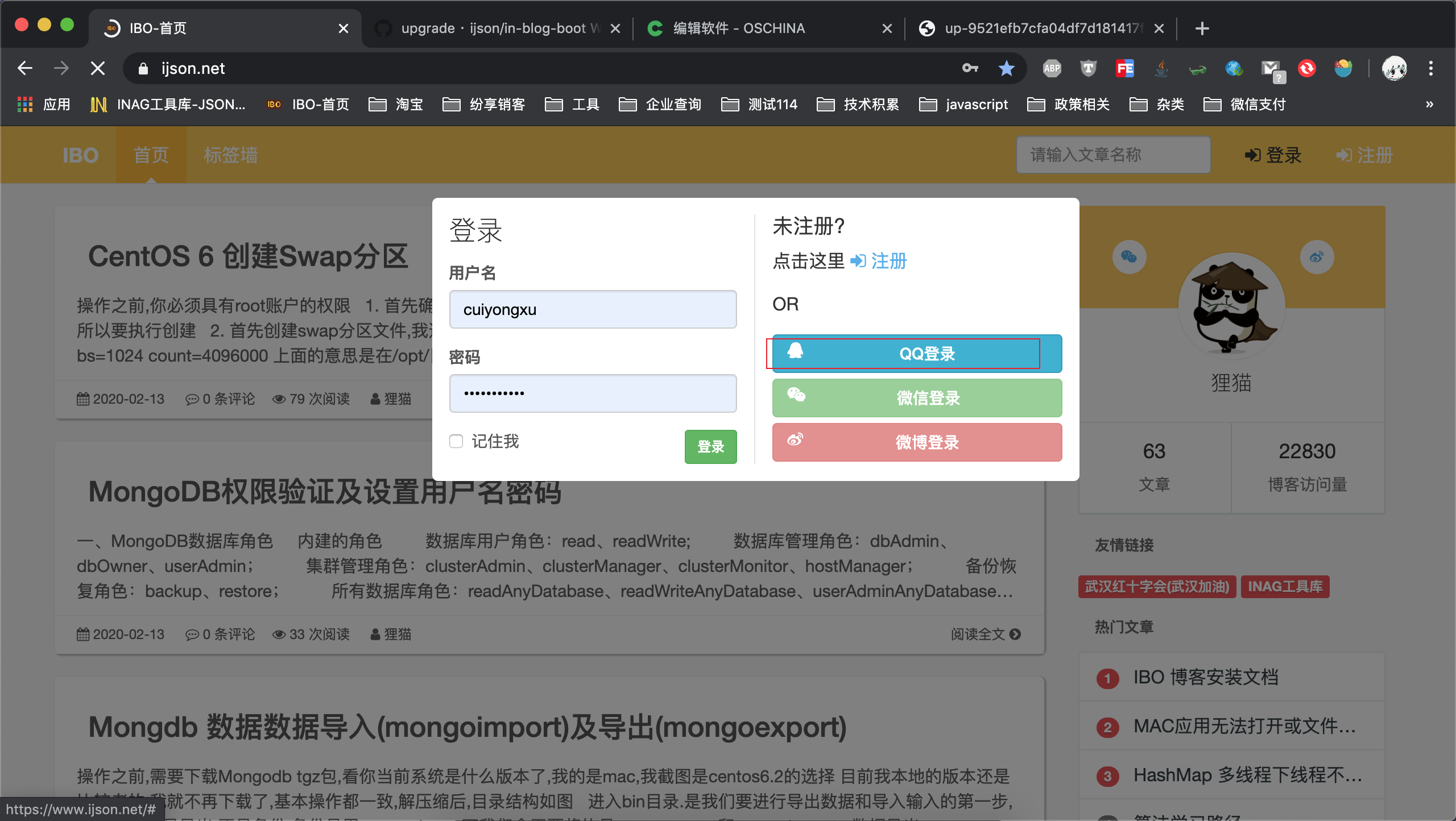1456x821 pixels.
Task: Open the globe extension icon
Action: [1234, 68]
